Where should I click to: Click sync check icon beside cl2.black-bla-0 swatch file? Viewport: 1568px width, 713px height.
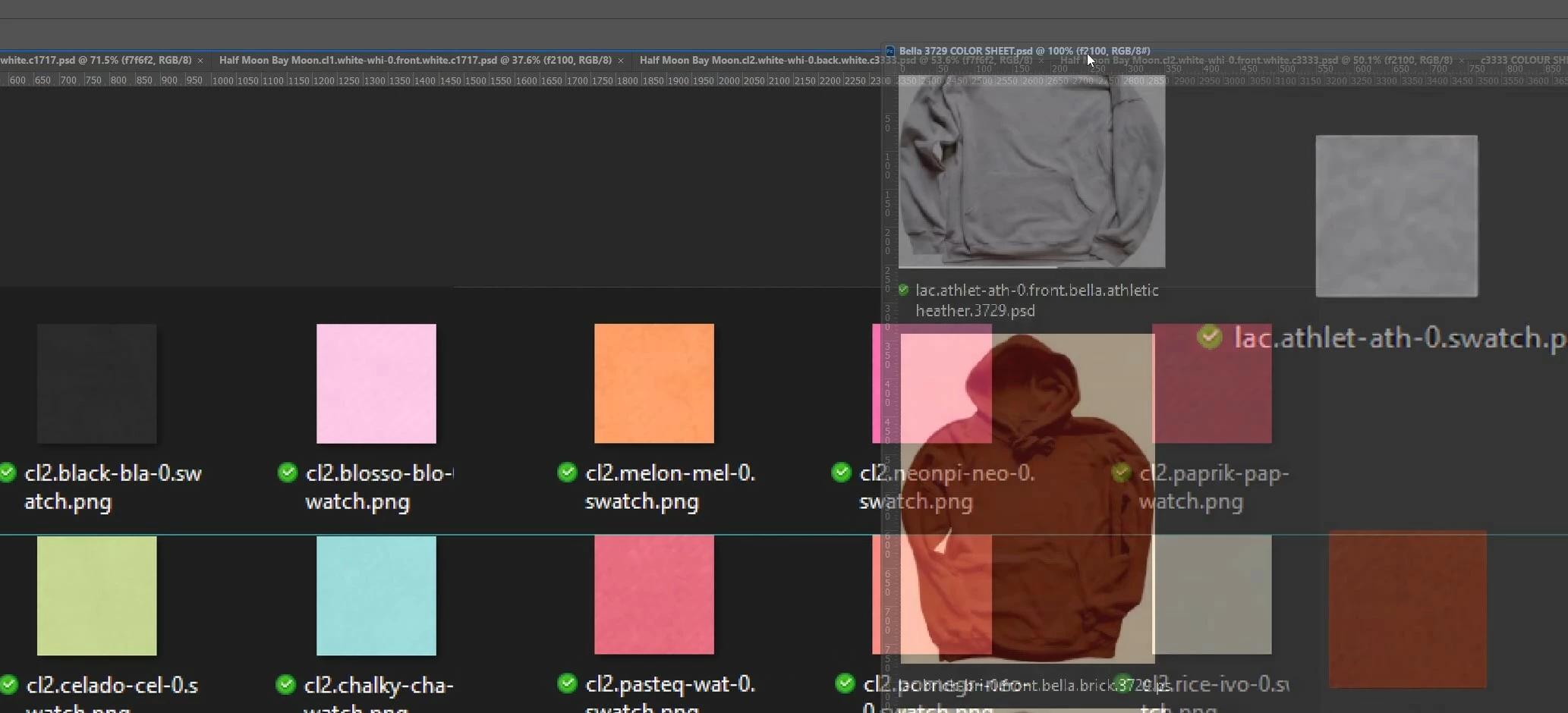tap(8, 473)
